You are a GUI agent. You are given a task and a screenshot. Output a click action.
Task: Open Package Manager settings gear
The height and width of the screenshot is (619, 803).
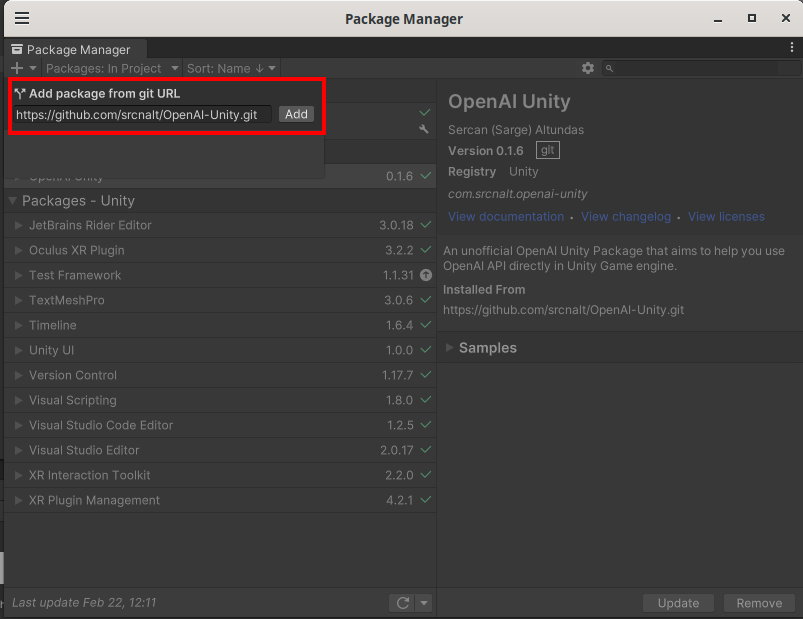[x=588, y=68]
